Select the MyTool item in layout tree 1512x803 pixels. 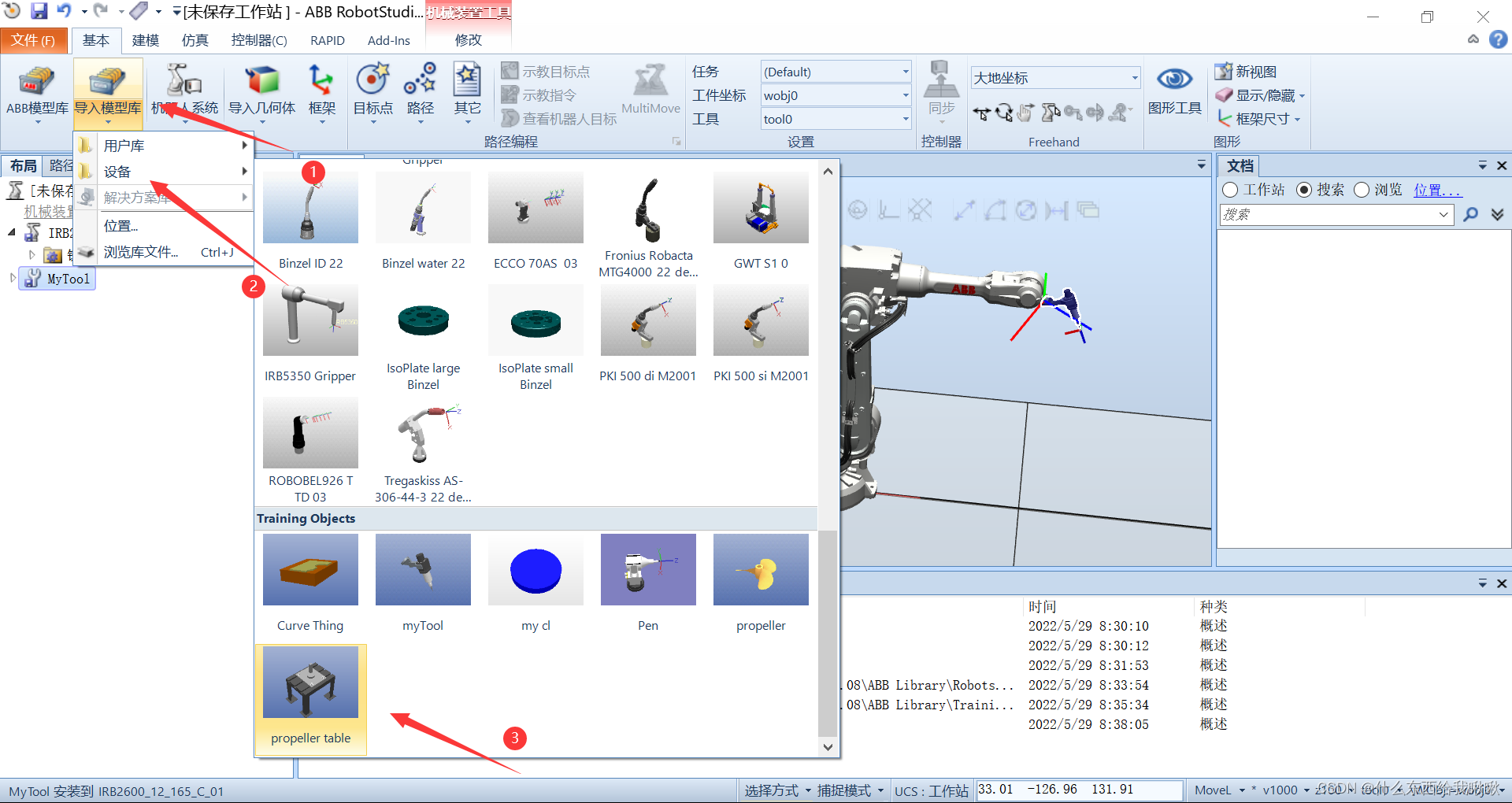pos(58,279)
